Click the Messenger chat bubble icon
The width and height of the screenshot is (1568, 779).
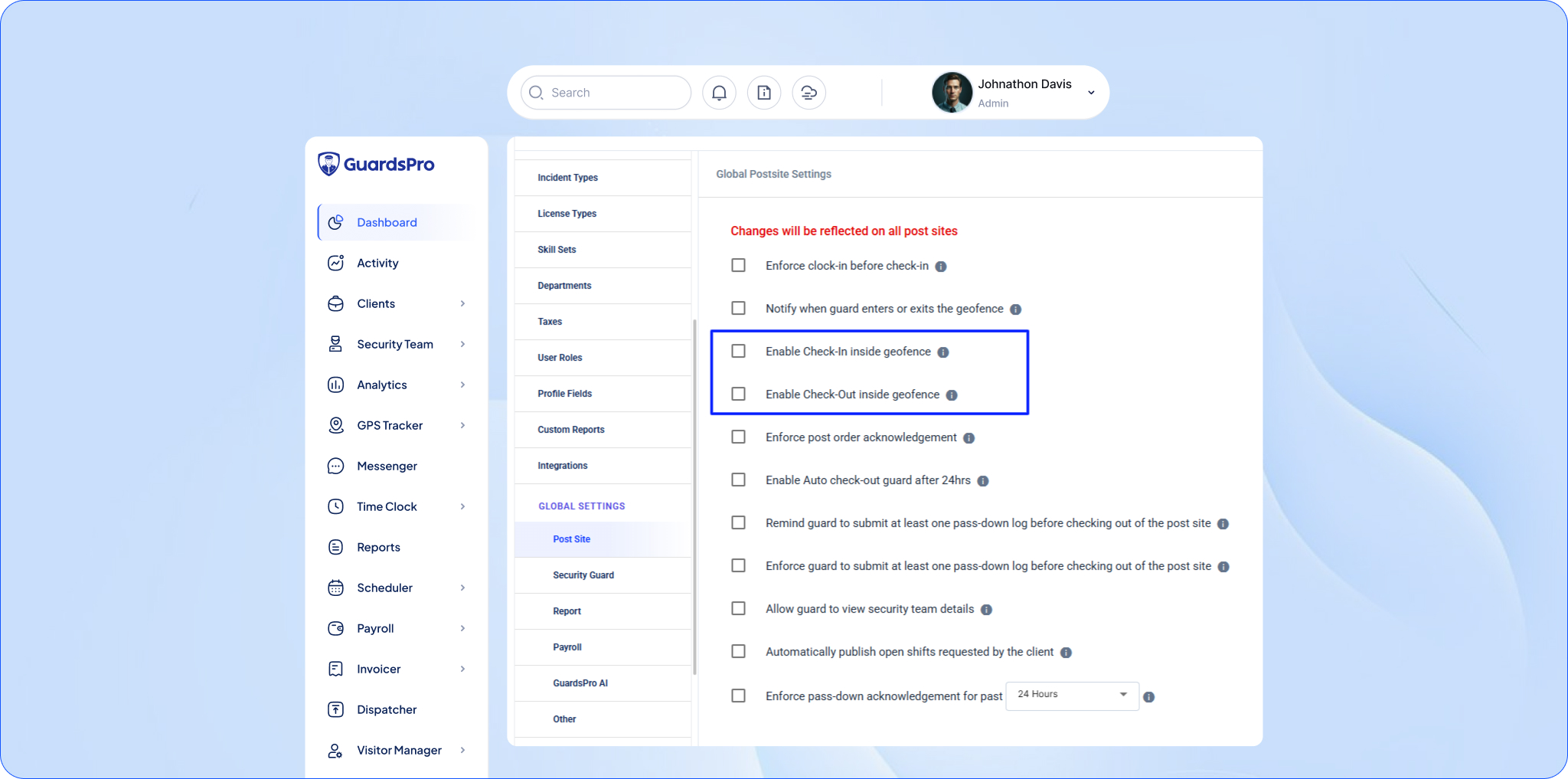tap(335, 466)
